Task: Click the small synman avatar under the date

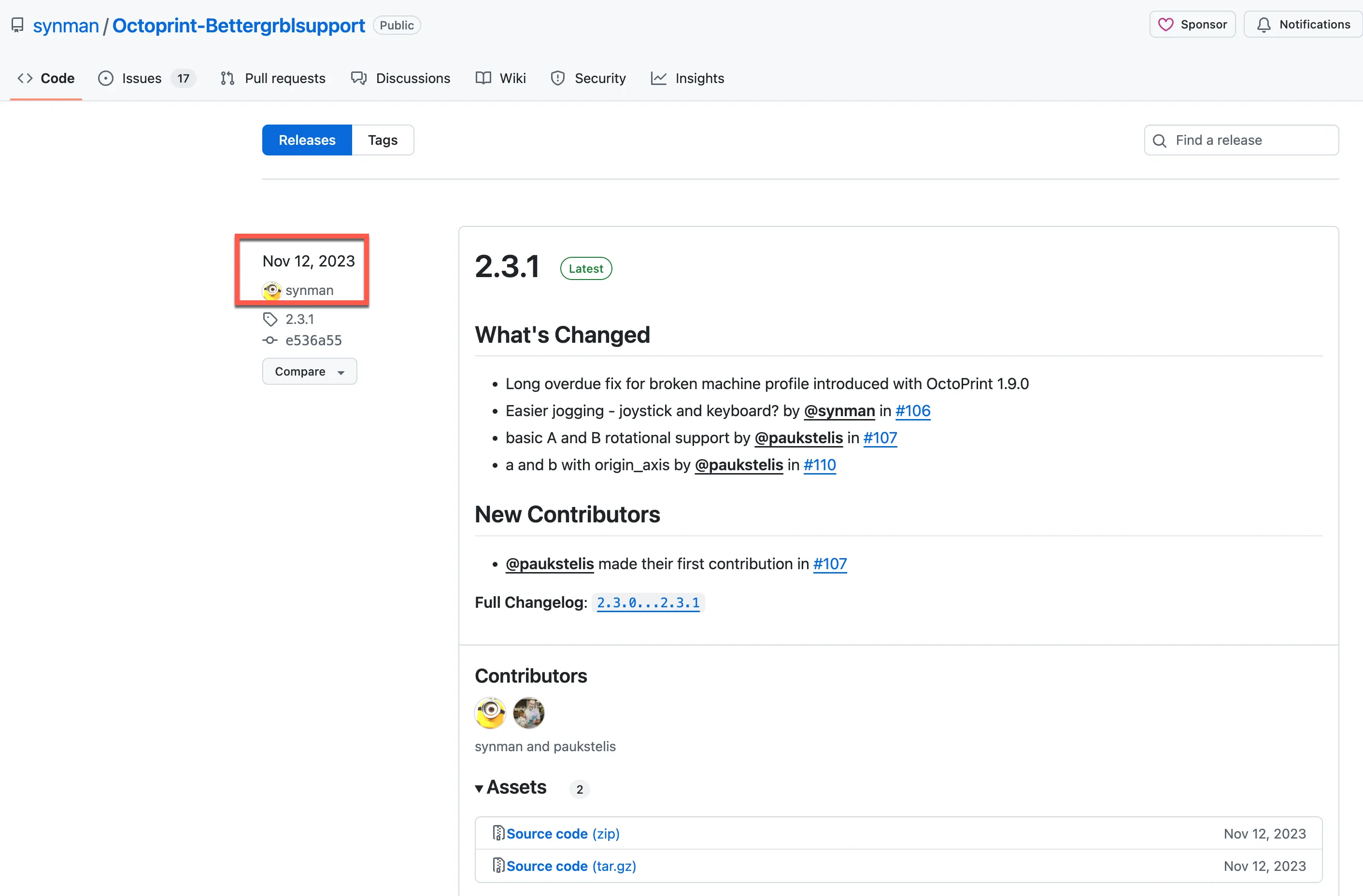Action: click(271, 290)
